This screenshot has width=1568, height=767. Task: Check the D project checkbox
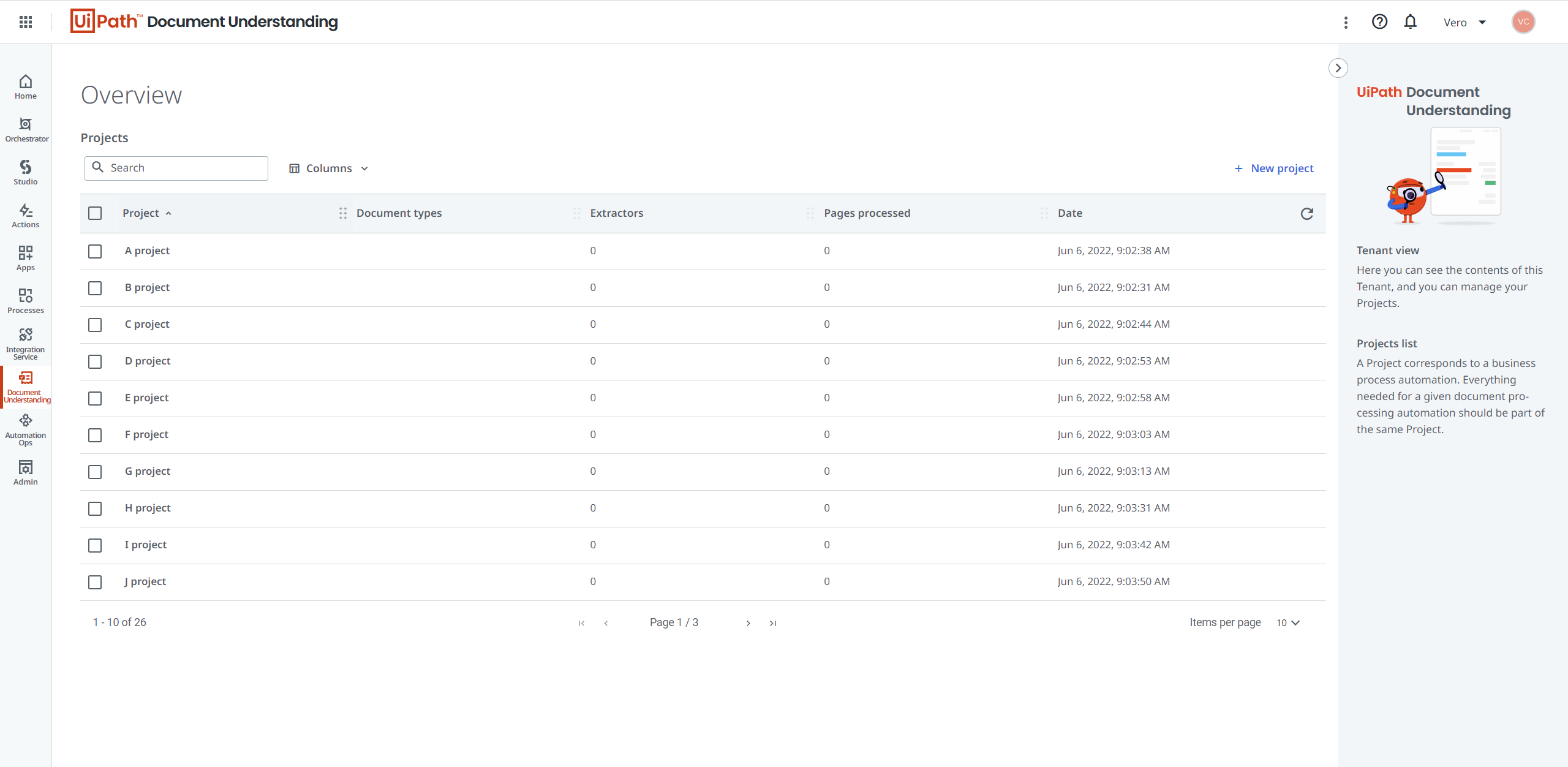(95, 361)
